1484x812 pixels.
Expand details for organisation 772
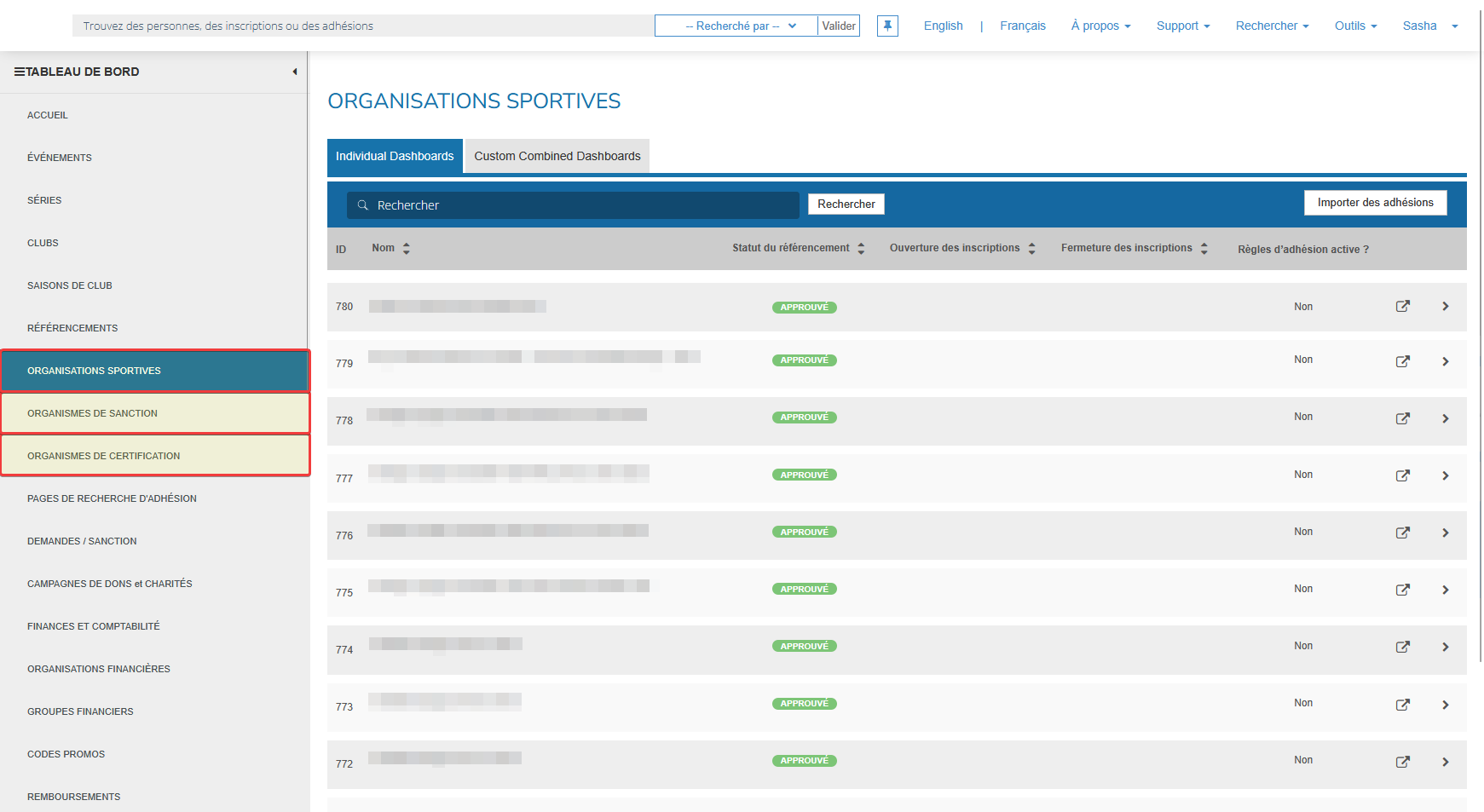point(1446,762)
